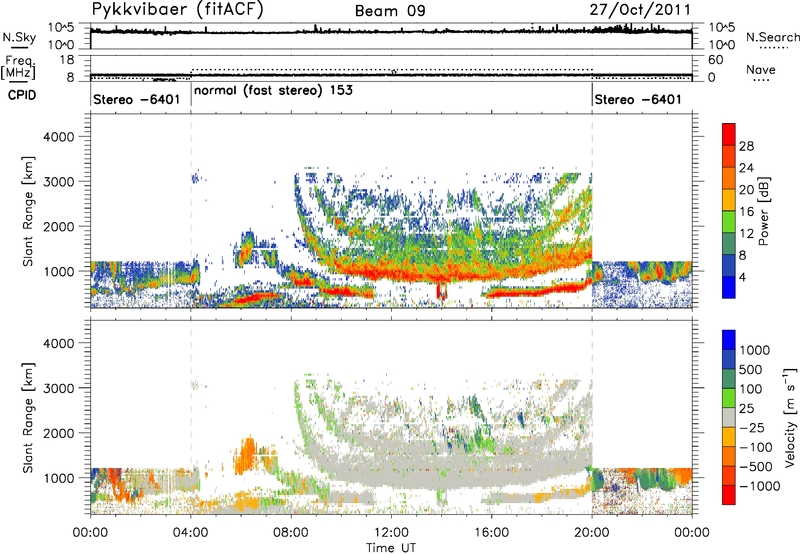Click the 'Velocity [m s-1]' colorbar title
The width and height of the screenshot is (800, 554).
tap(790, 417)
